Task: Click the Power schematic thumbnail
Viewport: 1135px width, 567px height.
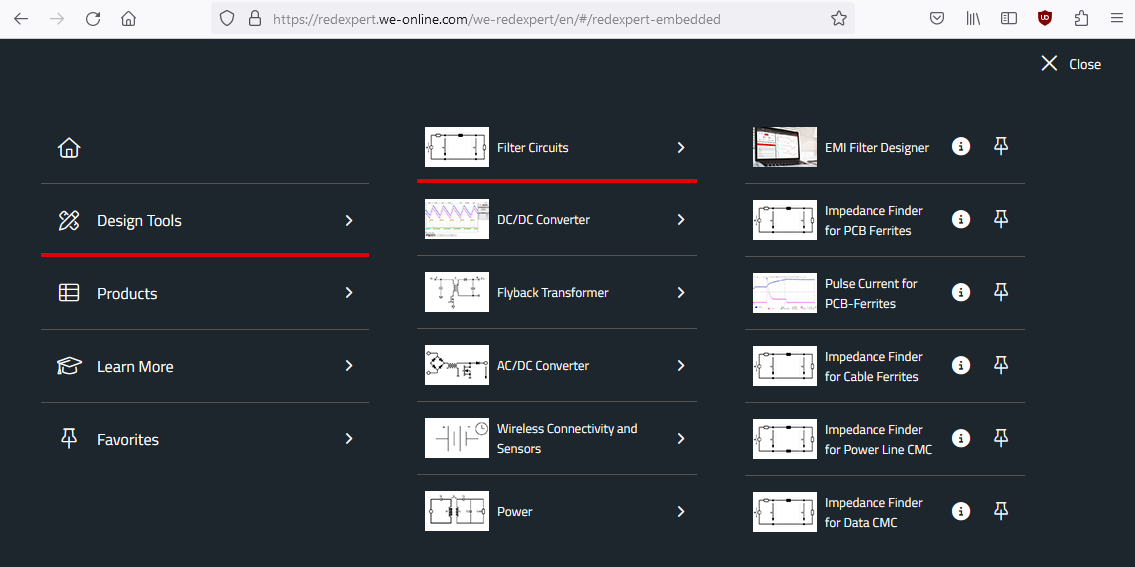Action: (457, 511)
